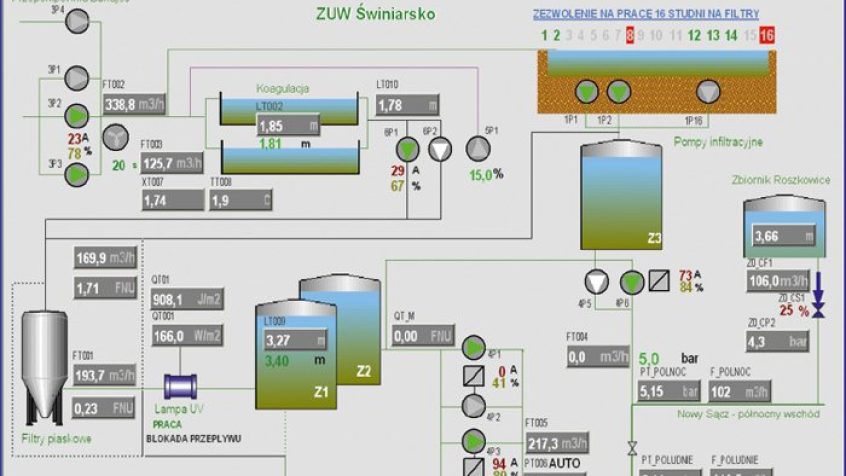This screenshot has width=846, height=476.
Task: Toggle well number 14 permit
Action: (x=731, y=36)
